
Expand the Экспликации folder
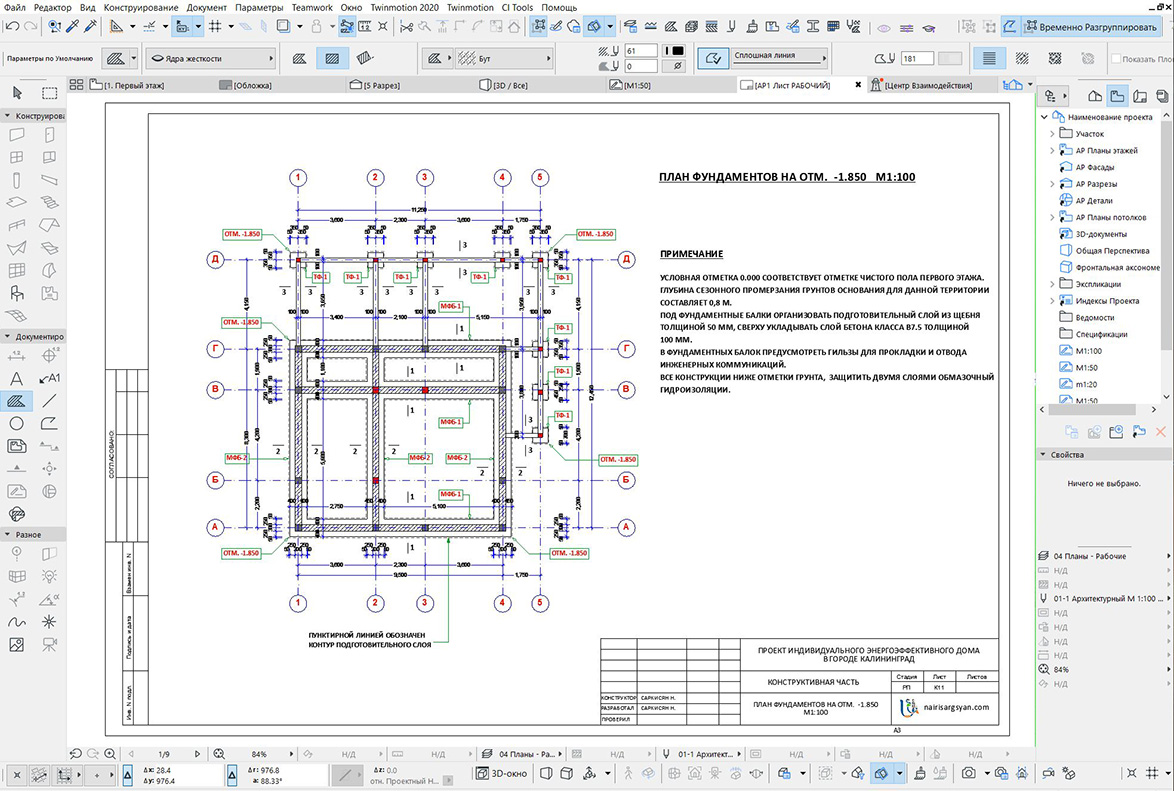click(x=1052, y=284)
